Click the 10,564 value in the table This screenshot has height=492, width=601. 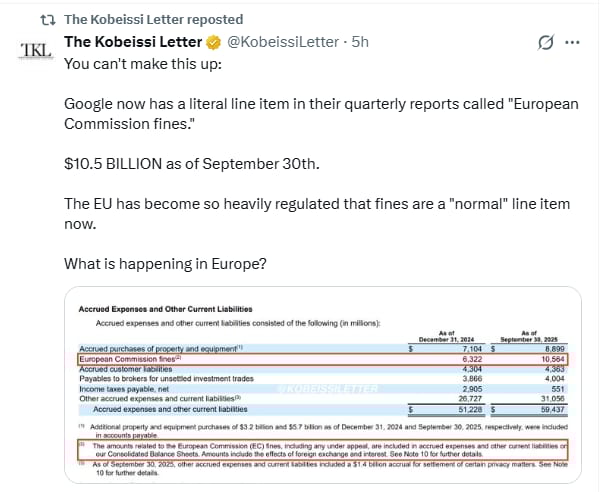pos(553,359)
